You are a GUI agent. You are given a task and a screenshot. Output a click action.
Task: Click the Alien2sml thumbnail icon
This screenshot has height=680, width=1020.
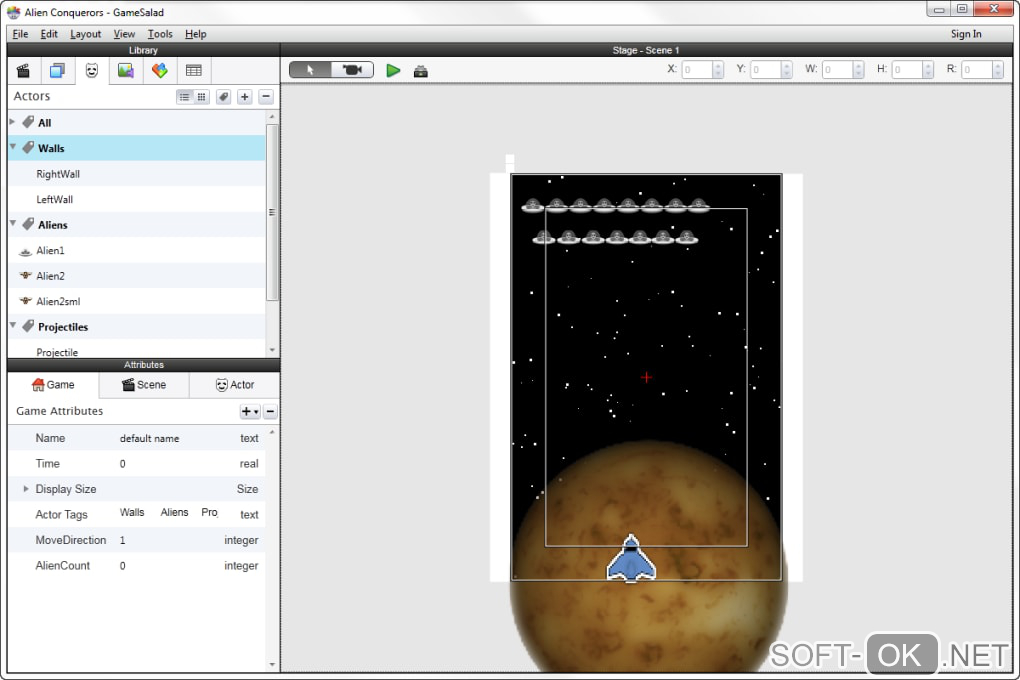[25, 301]
